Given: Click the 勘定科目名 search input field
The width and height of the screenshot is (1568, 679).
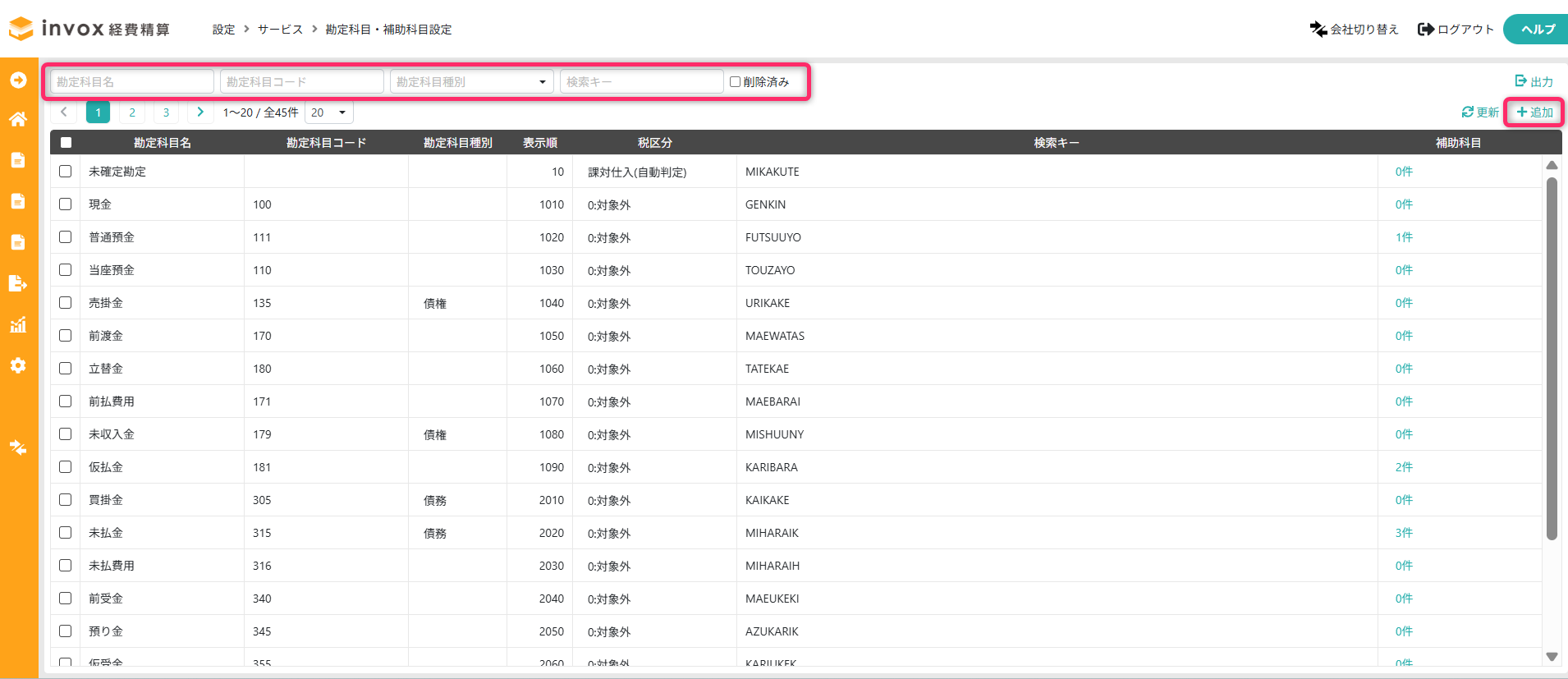Looking at the screenshot, I should (x=131, y=82).
